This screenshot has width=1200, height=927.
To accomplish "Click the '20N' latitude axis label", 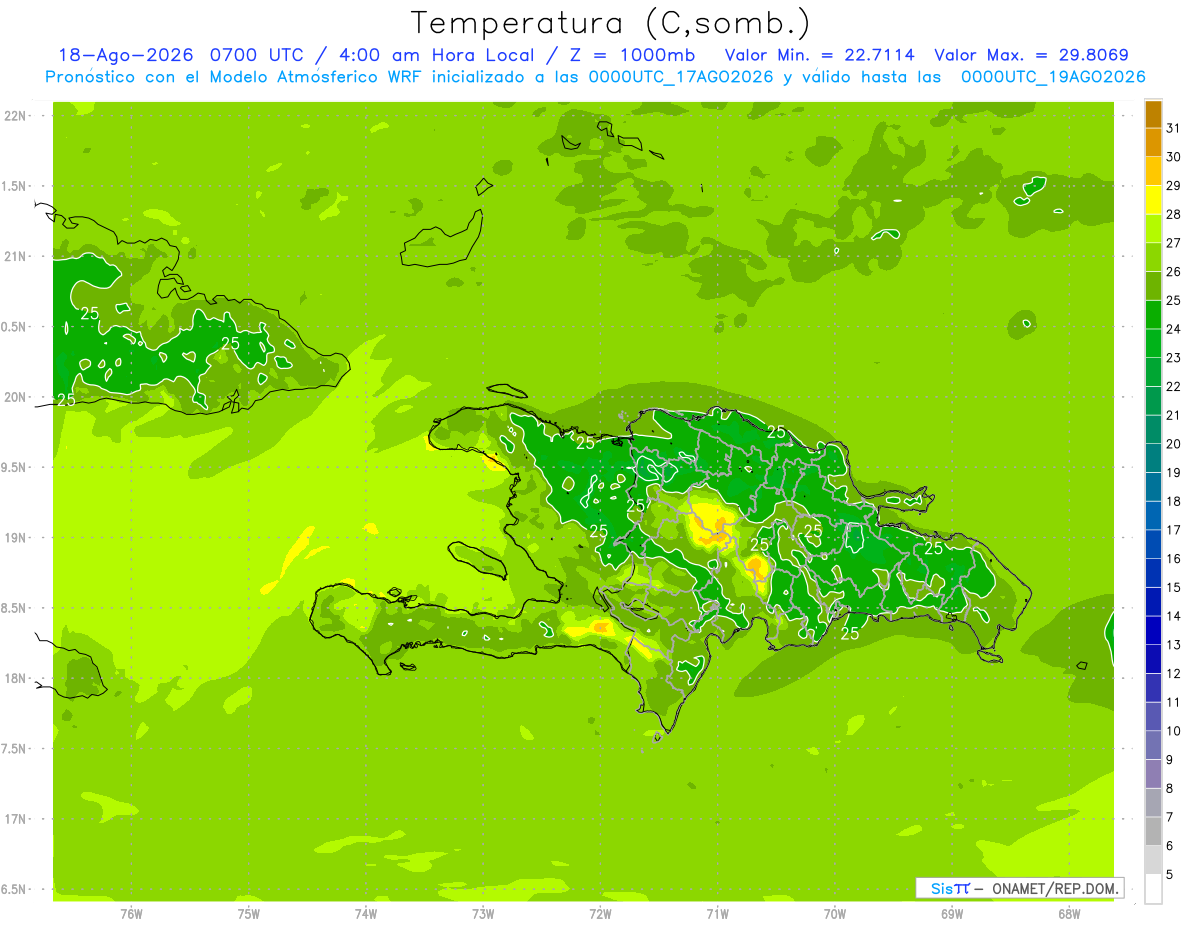I will pos(15,397).
